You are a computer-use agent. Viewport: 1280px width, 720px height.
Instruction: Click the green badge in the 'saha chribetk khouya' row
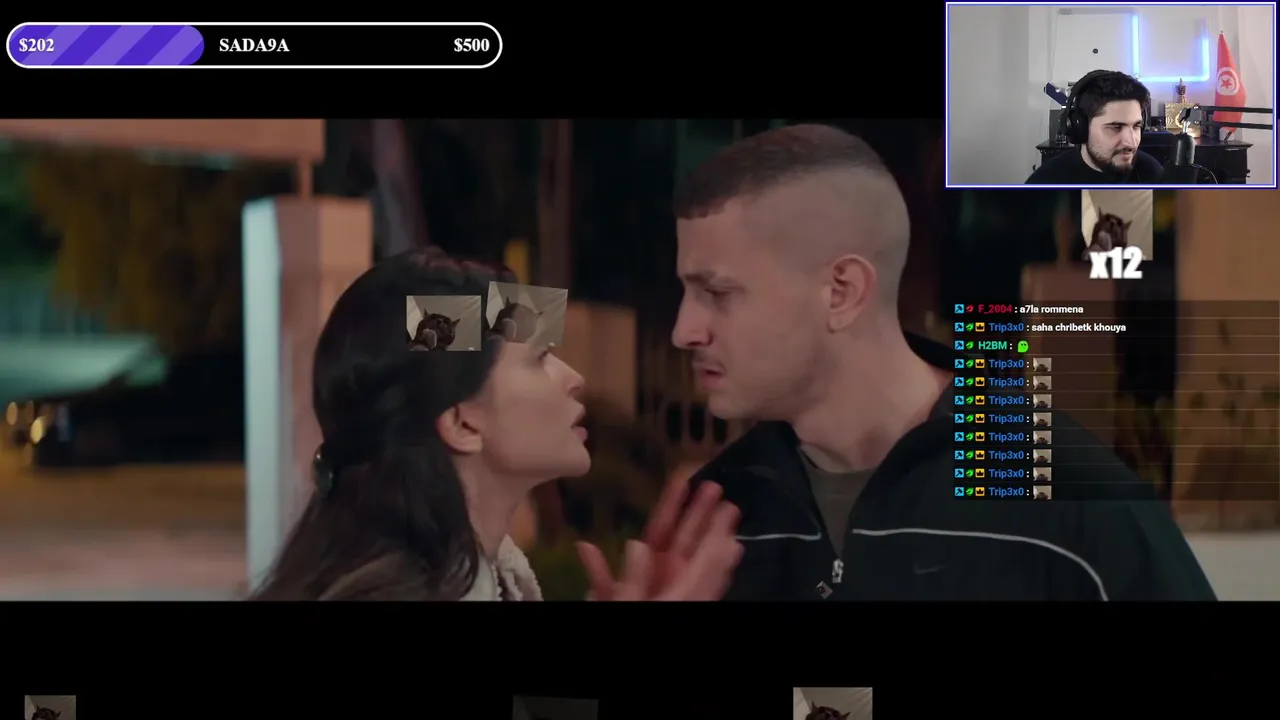tap(970, 327)
